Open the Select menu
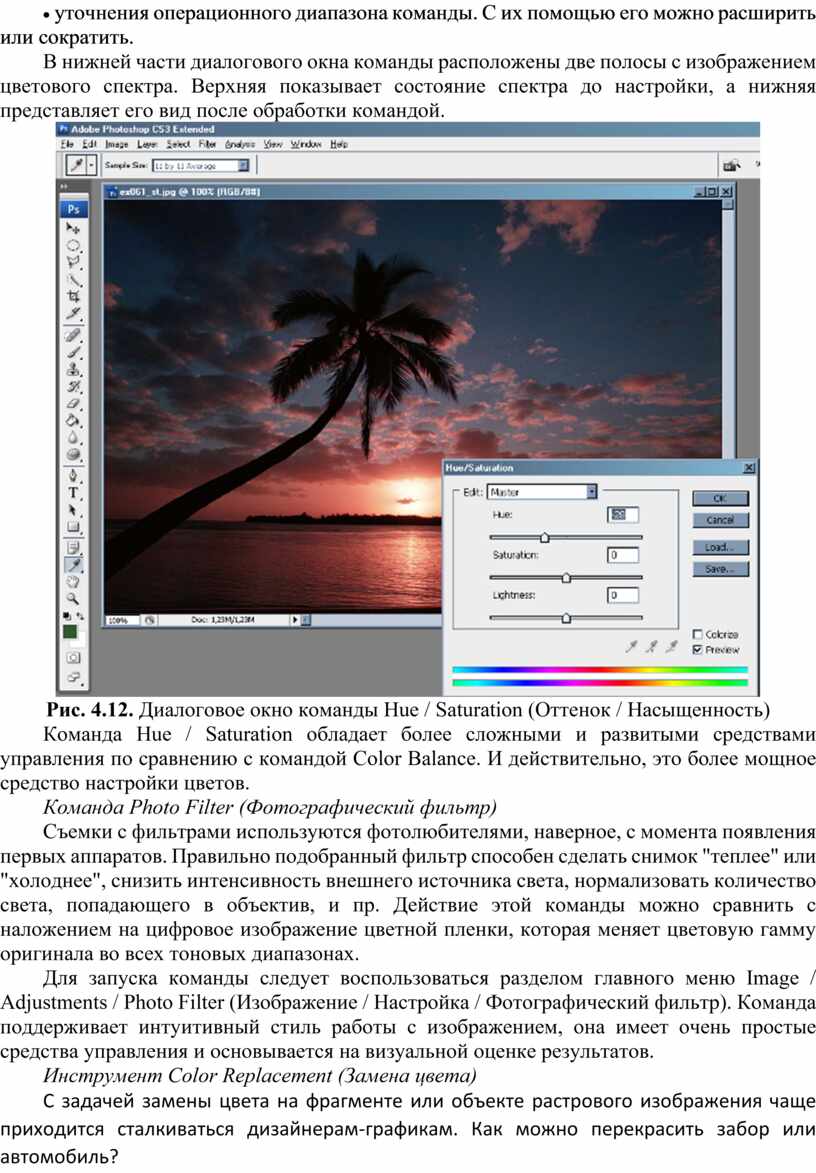Screen dimensions: 816x1173 [178, 144]
